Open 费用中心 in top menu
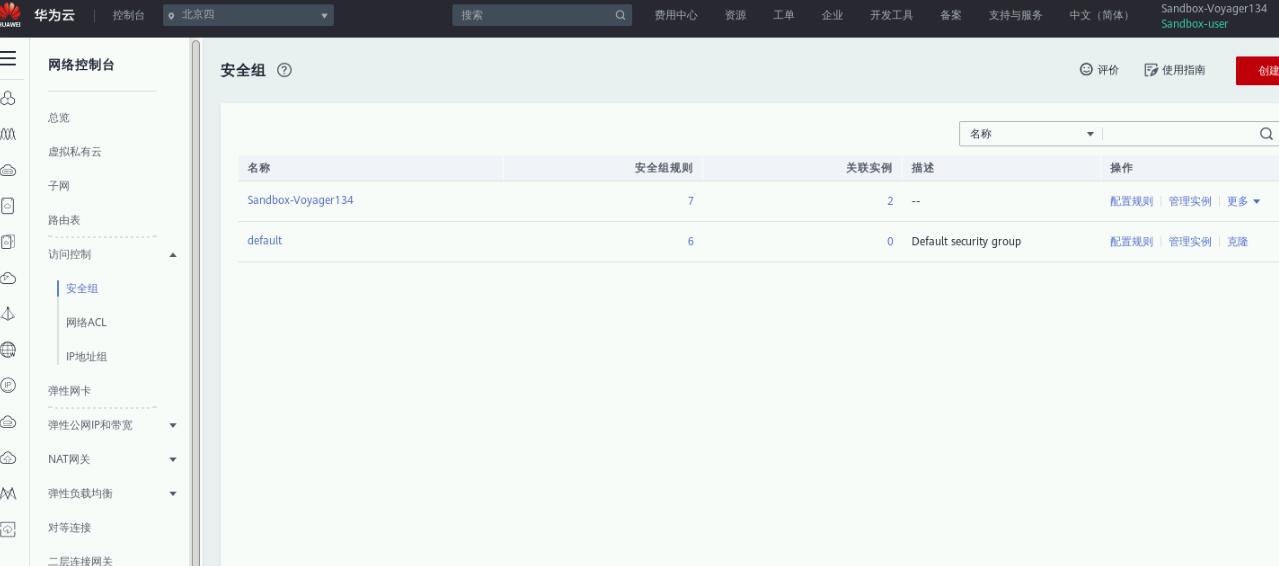 pyautogui.click(x=676, y=15)
